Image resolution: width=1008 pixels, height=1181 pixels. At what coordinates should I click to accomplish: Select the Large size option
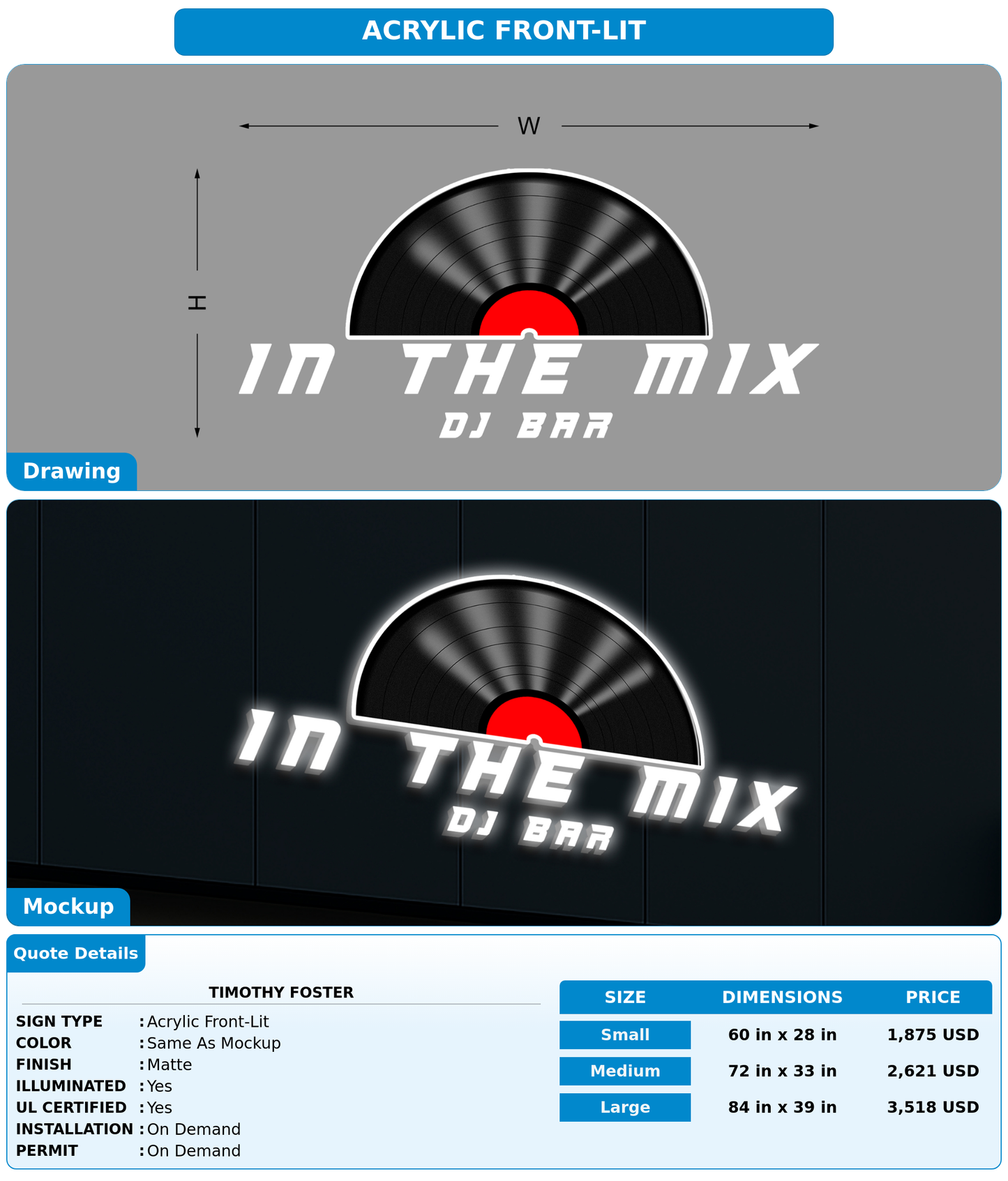(625, 1108)
